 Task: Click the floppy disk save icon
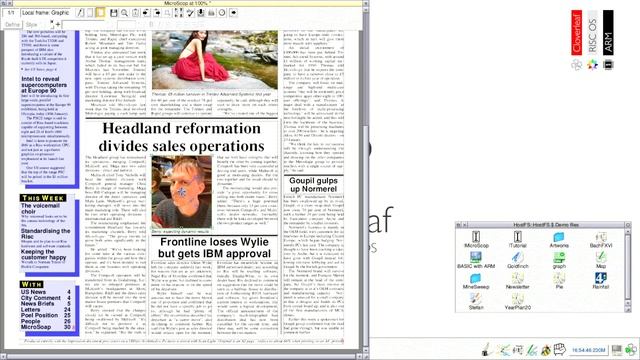tap(114, 13)
